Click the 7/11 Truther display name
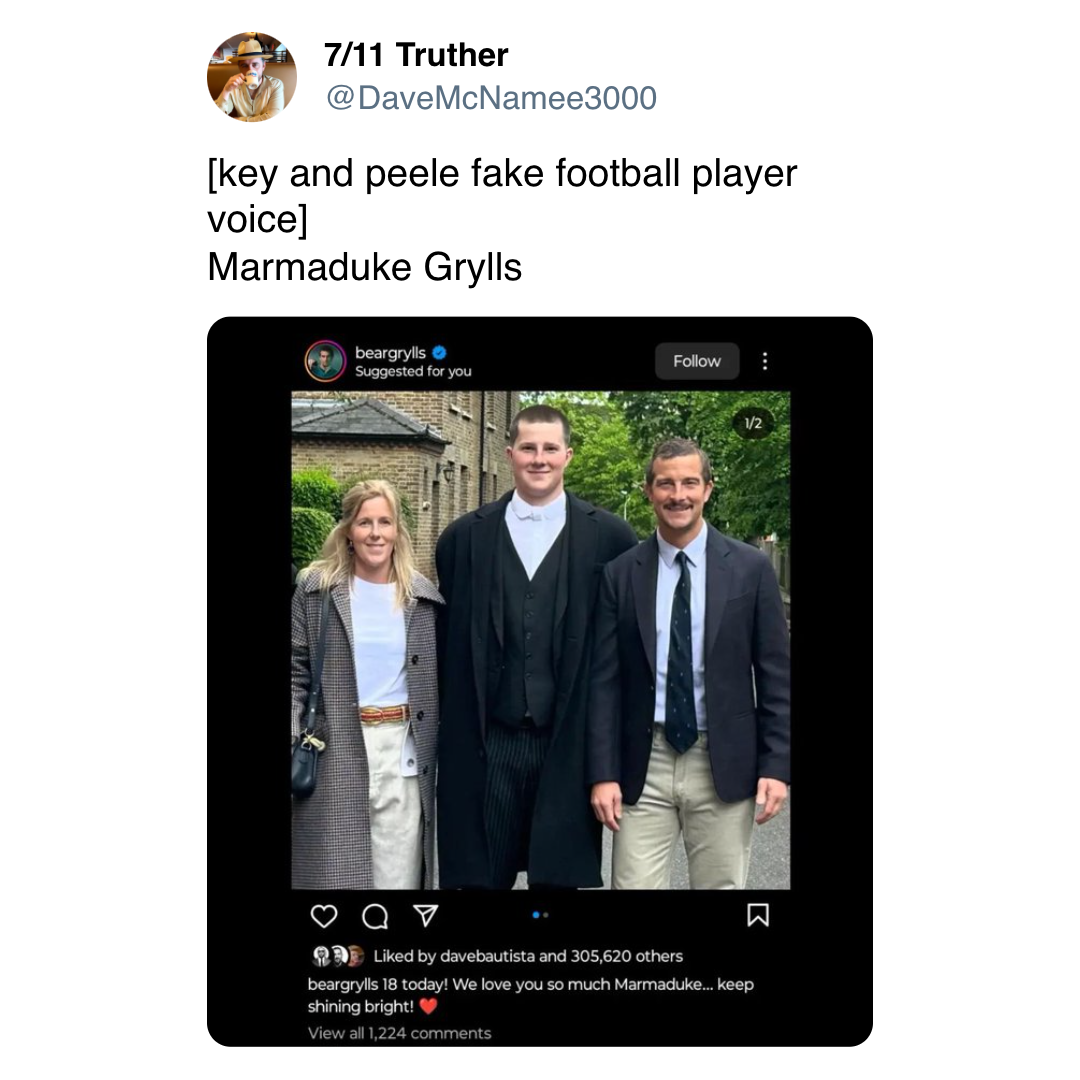The width and height of the screenshot is (1080, 1080). pos(416,54)
